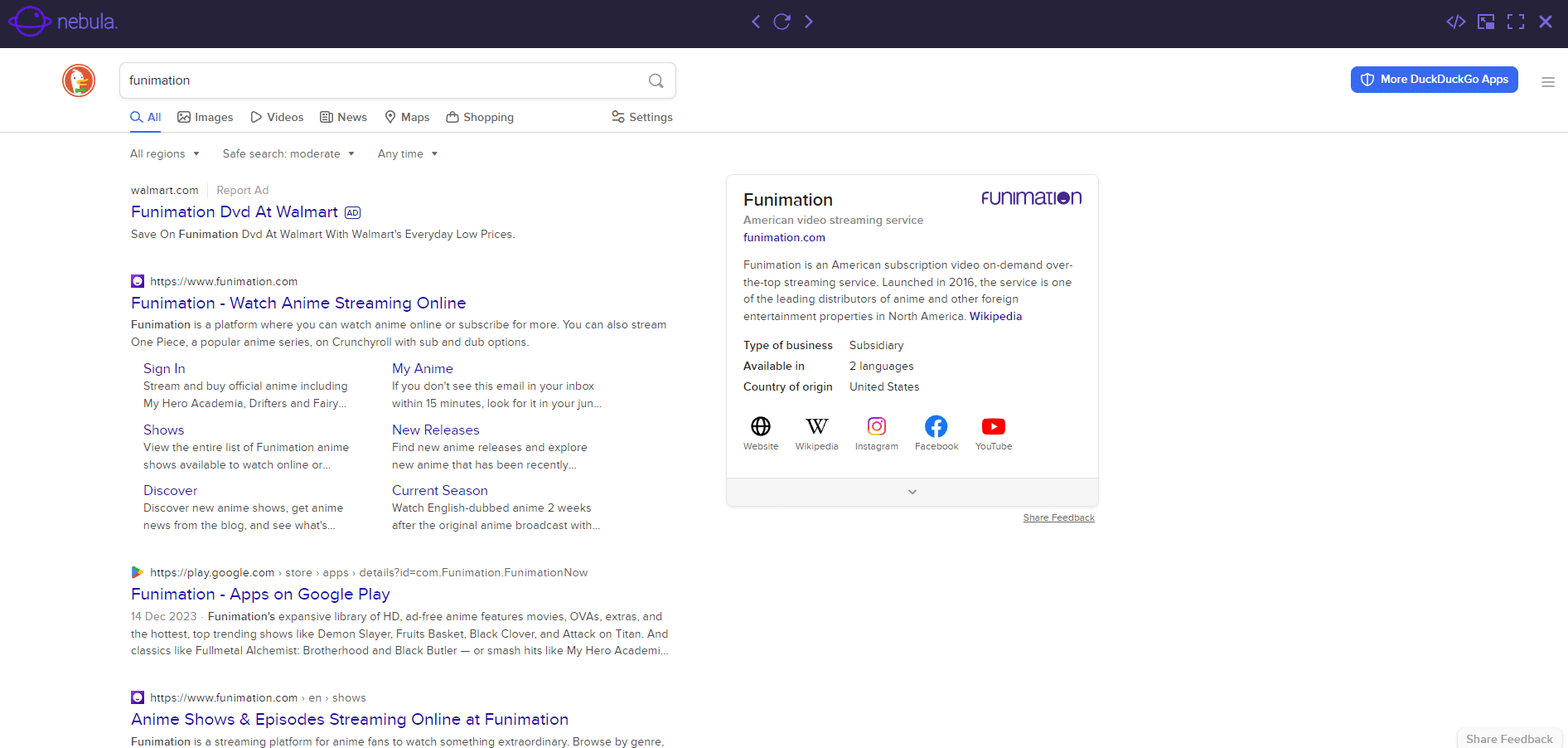The height and width of the screenshot is (748, 1568).
Task: Close the Nebula viewer with the X icon
Action: (x=1546, y=22)
